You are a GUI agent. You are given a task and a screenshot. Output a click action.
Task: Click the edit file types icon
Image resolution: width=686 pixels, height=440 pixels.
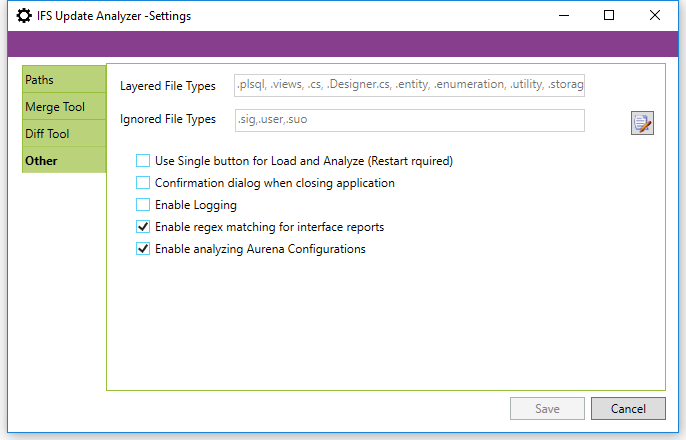(x=642, y=123)
